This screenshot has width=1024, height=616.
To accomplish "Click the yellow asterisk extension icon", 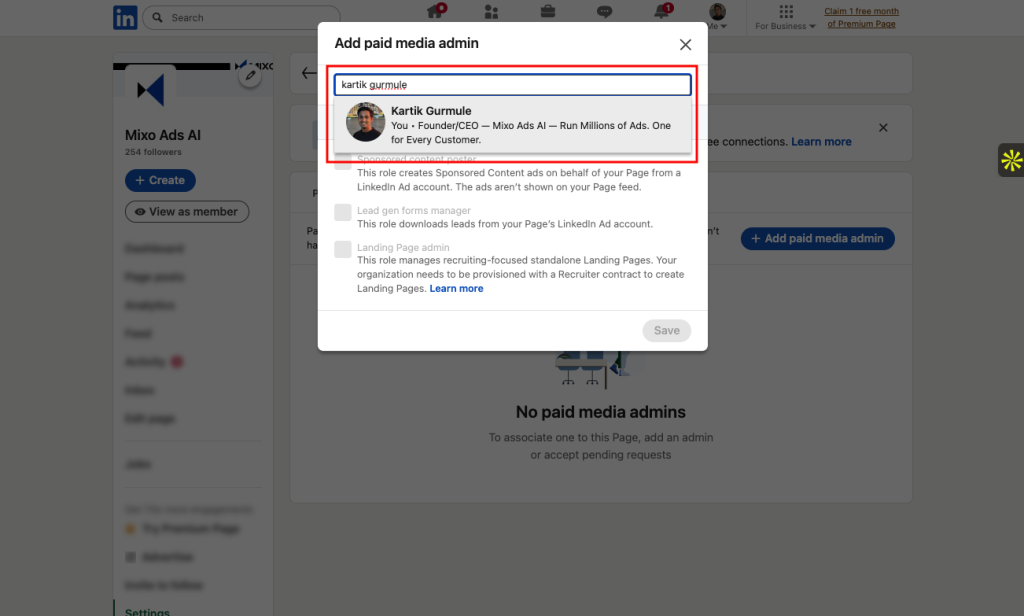I will pyautogui.click(x=1011, y=160).
